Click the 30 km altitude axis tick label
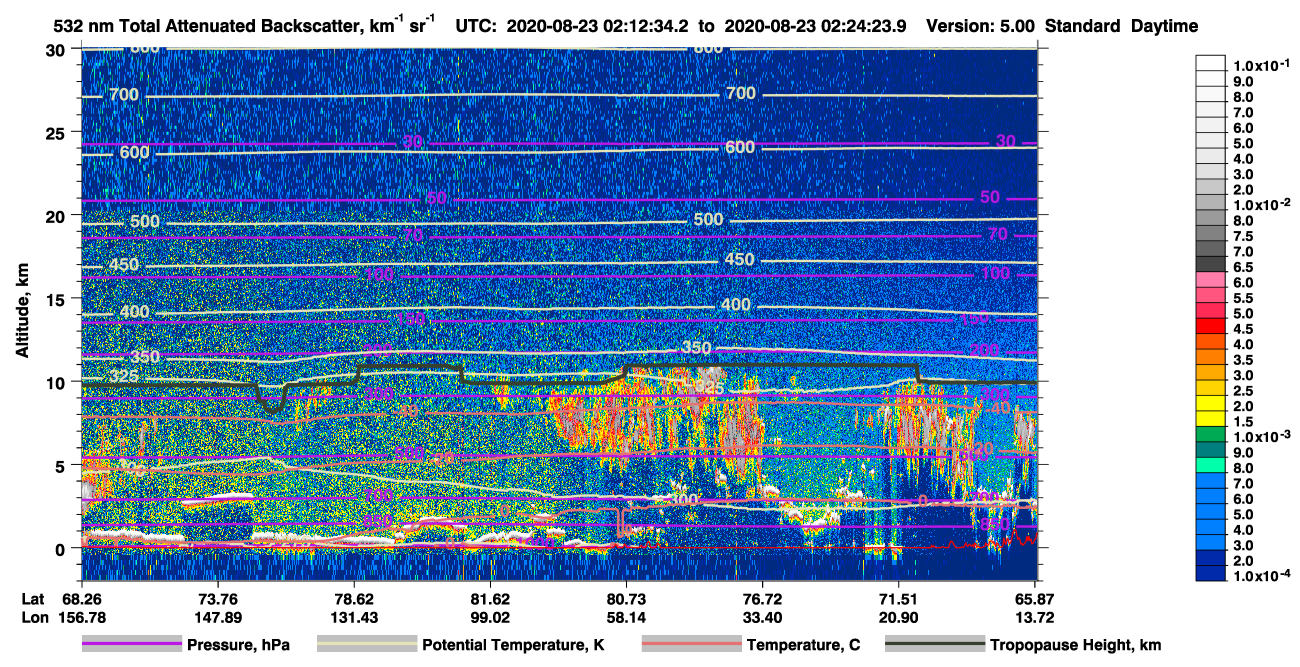Viewport: 1300px width, 667px height. pyautogui.click(x=57, y=50)
